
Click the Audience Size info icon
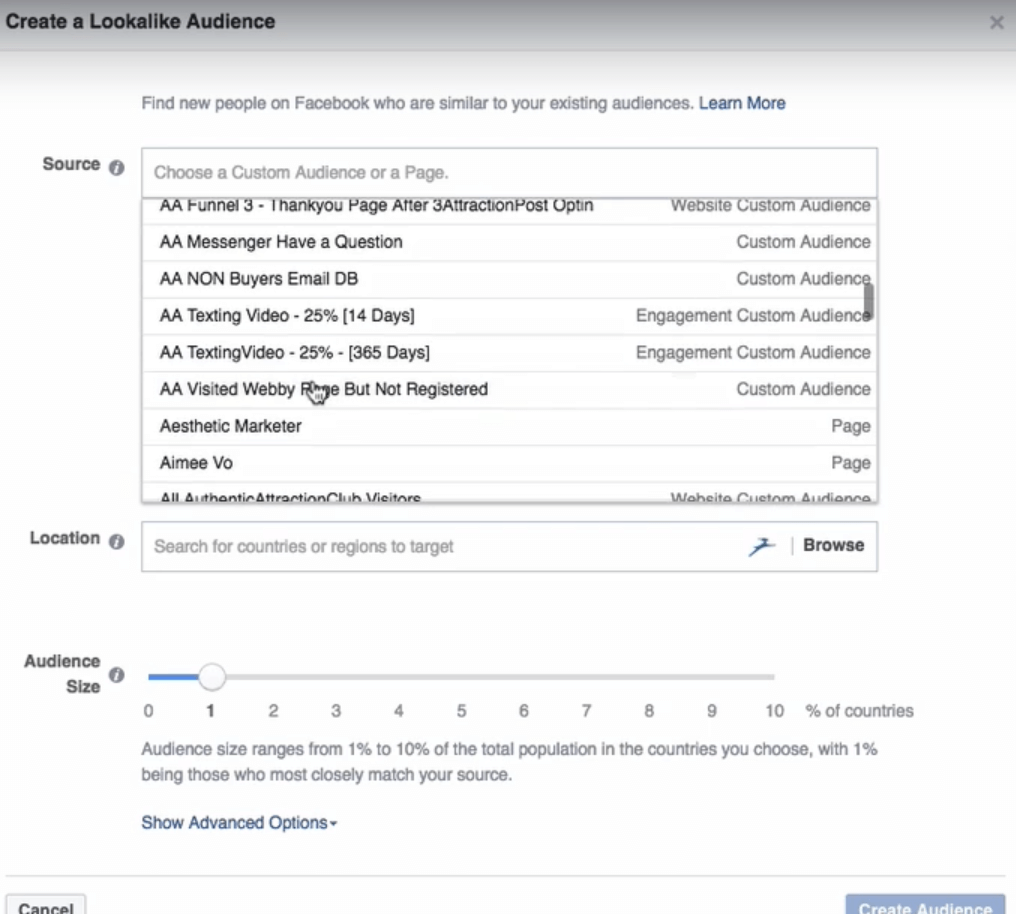[x=117, y=675]
